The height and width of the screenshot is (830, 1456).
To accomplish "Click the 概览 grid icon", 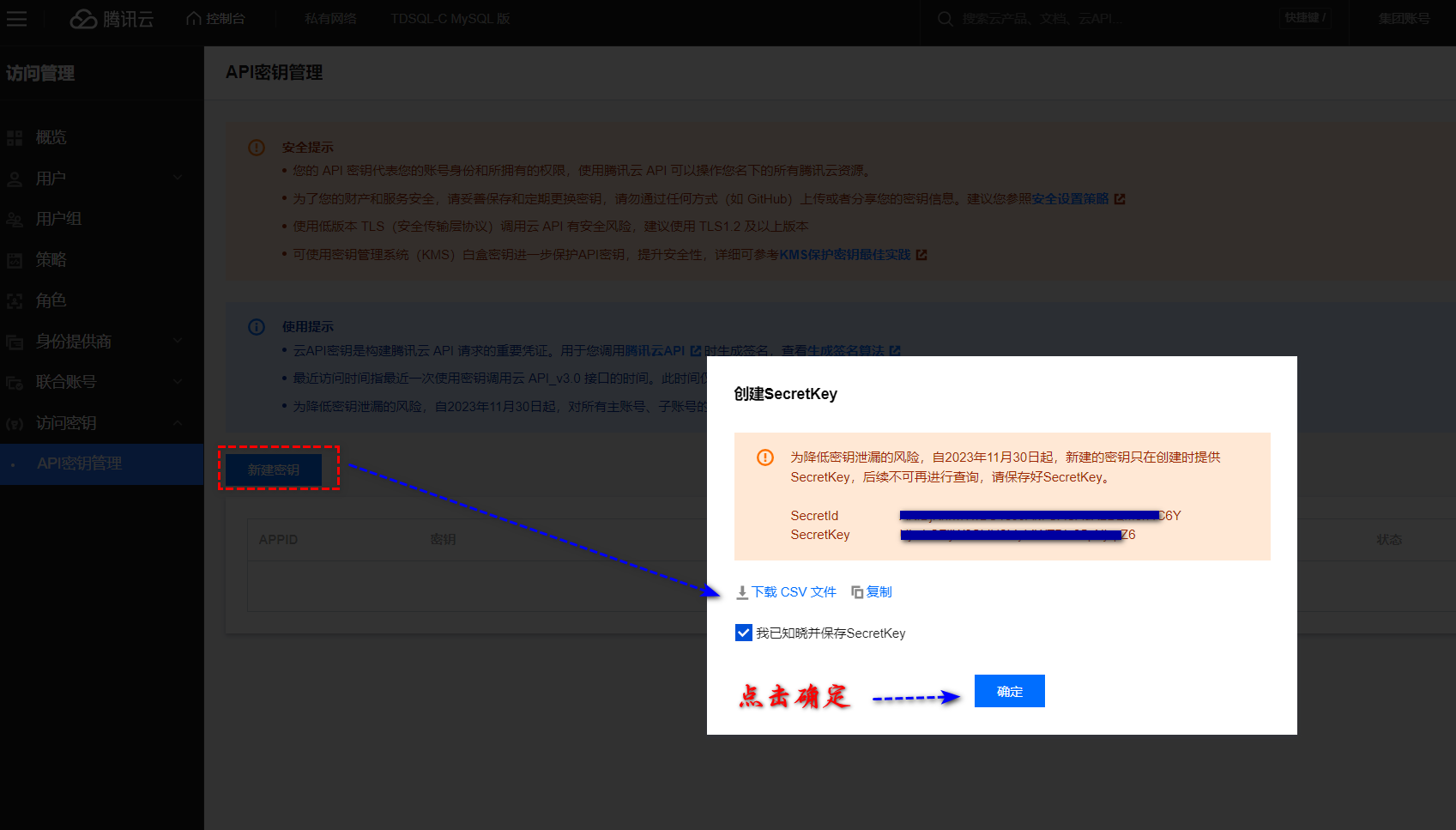I will (15, 137).
